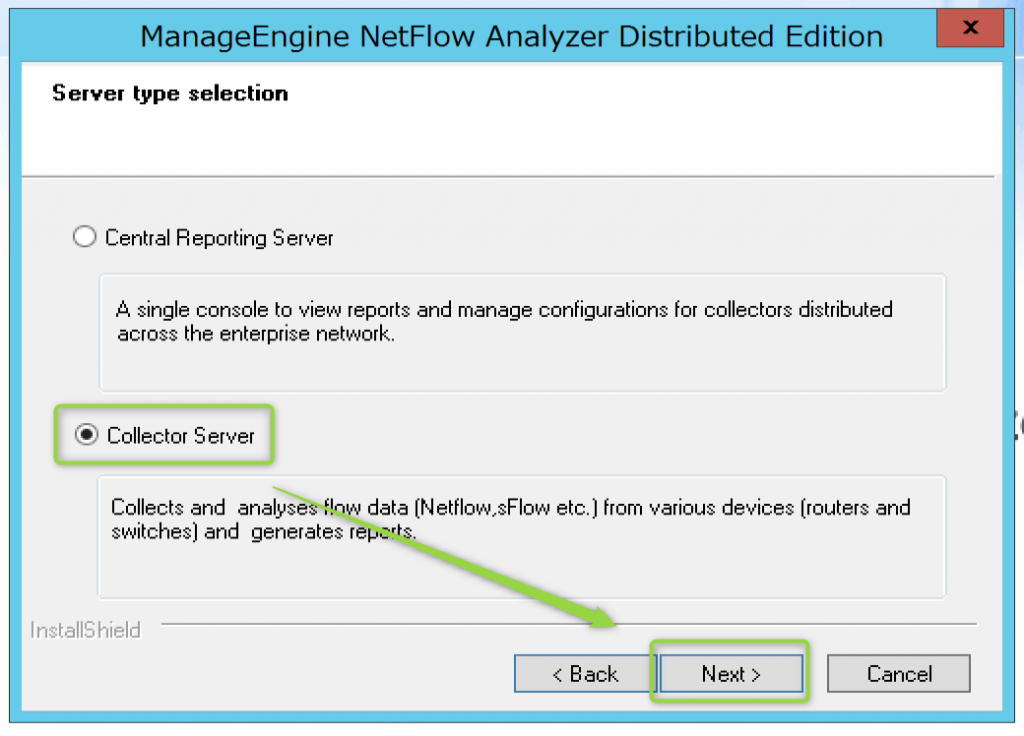1024x736 pixels.
Task: Cancel the installation wizard
Action: coord(899,674)
